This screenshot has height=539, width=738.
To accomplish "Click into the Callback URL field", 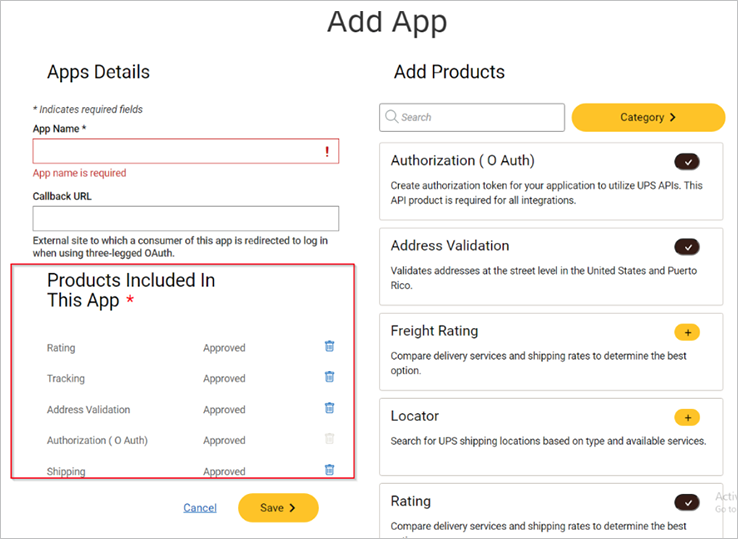I will (x=186, y=218).
